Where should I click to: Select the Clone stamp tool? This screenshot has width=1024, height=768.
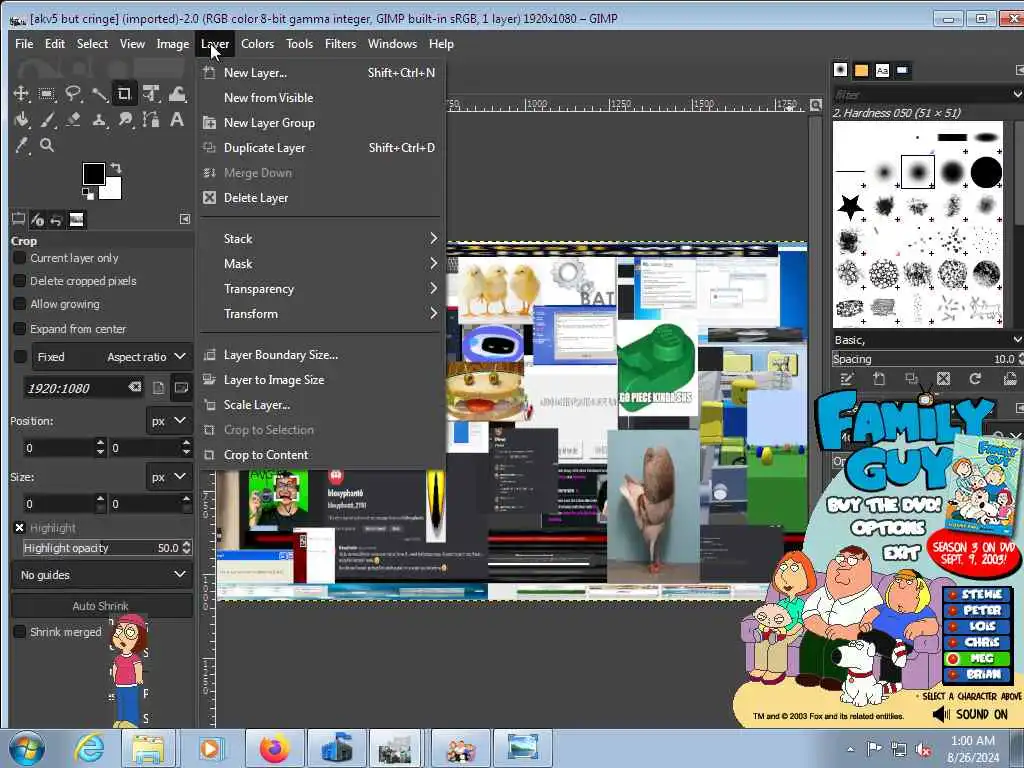click(99, 120)
